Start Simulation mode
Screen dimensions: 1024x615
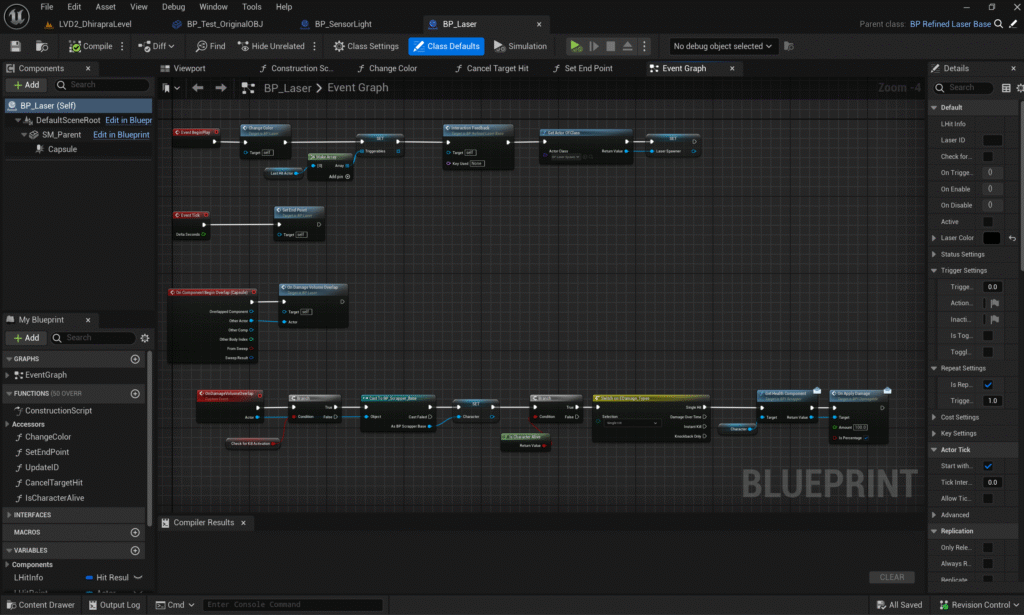pos(520,46)
